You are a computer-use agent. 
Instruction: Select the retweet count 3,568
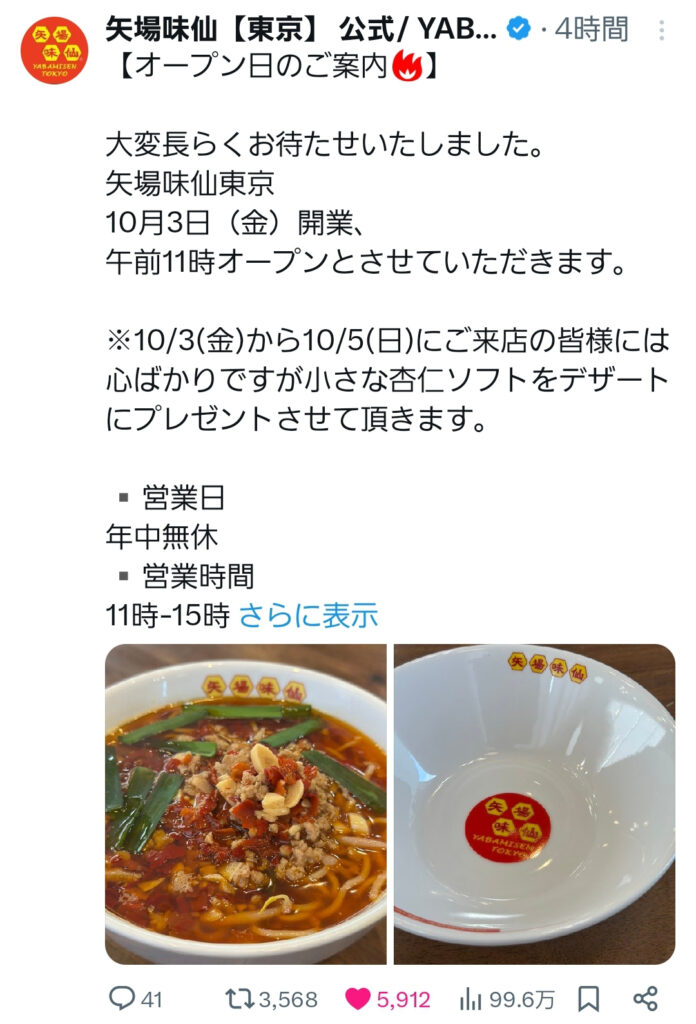point(288,999)
